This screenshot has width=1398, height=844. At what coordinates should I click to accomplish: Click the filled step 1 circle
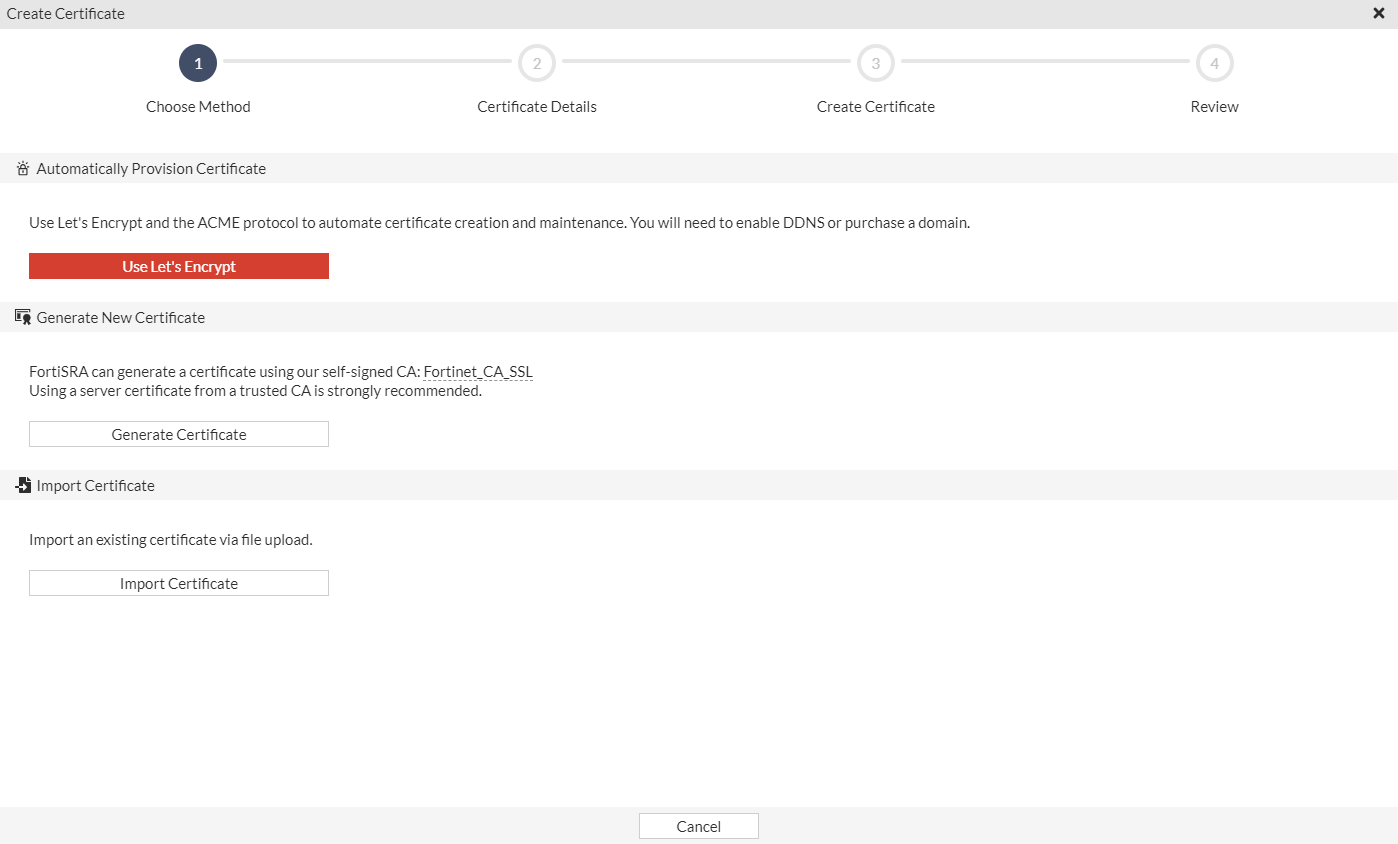tap(198, 63)
